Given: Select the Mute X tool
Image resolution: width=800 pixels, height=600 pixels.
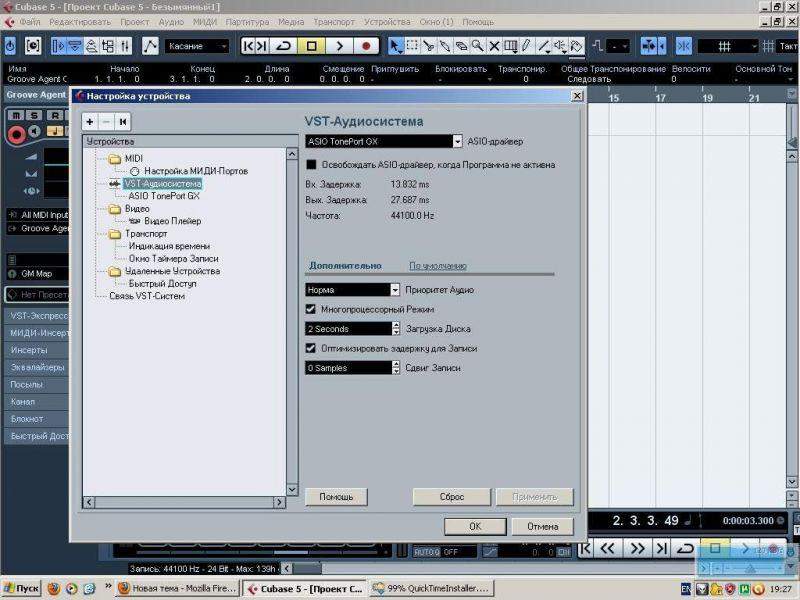Looking at the screenshot, I should [x=493, y=46].
